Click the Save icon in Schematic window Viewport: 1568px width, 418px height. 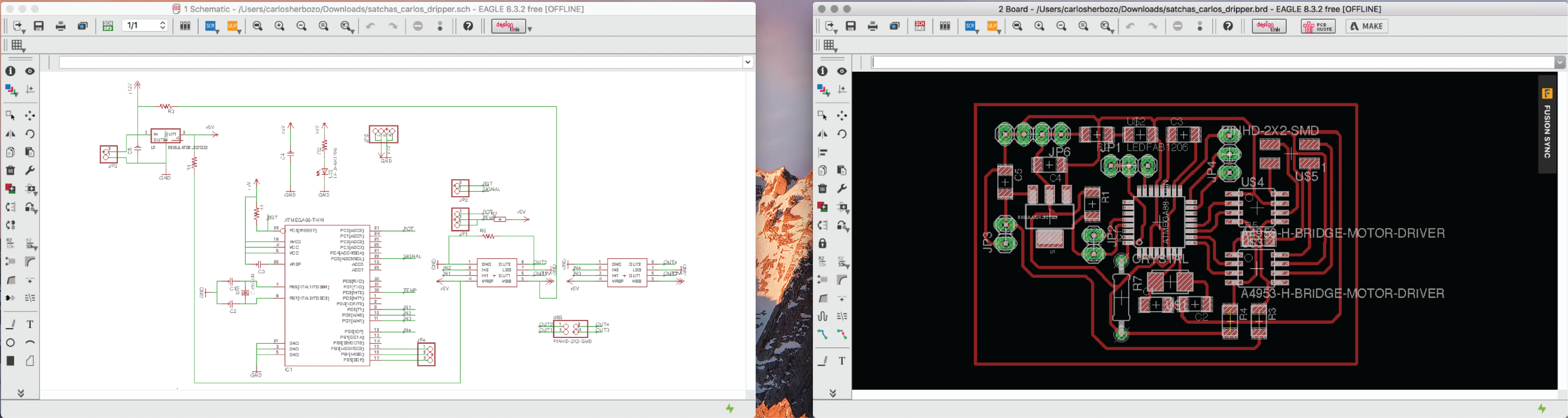click(x=39, y=26)
